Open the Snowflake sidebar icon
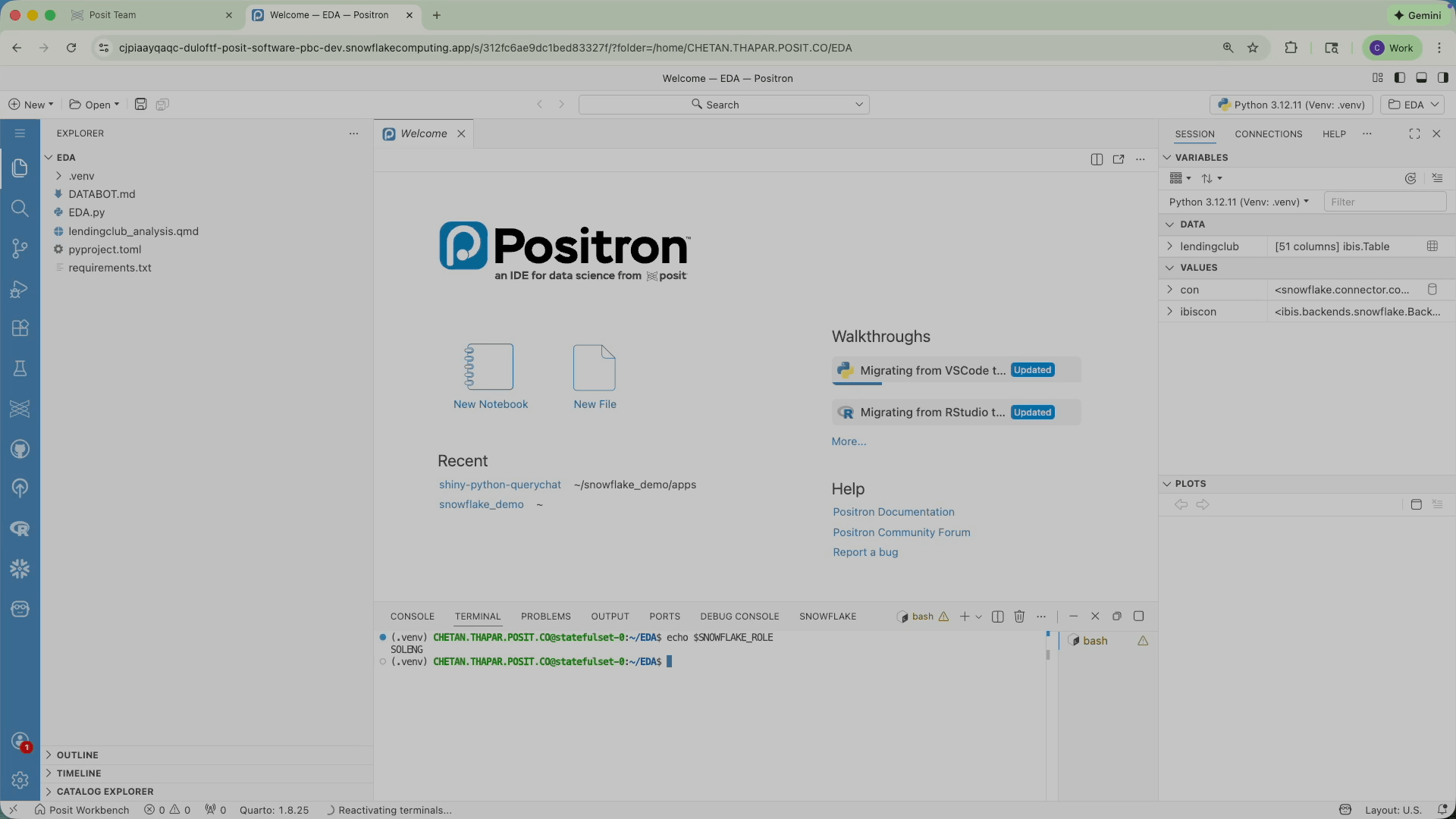 [x=20, y=569]
